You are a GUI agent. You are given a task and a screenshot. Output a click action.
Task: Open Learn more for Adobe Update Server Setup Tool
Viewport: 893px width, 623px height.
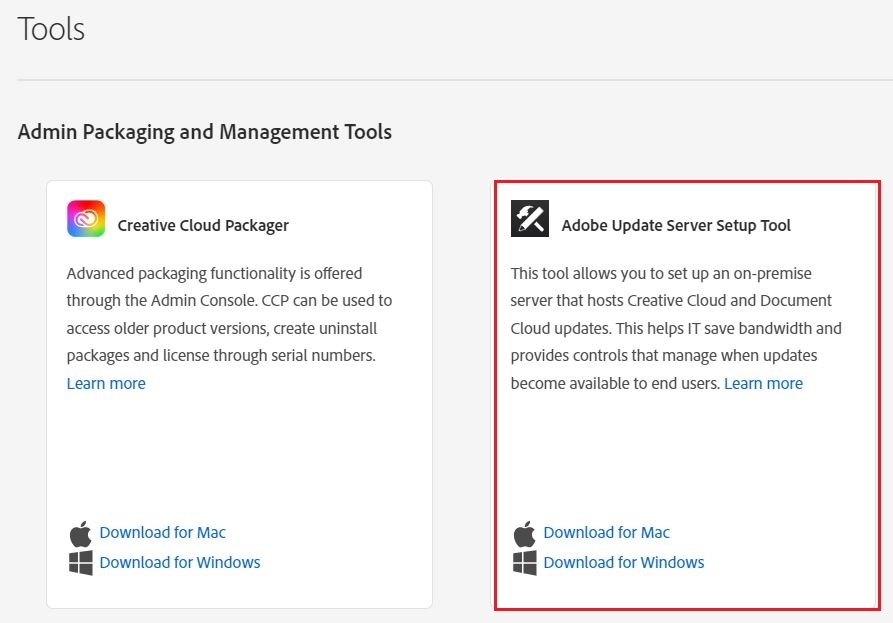(x=763, y=384)
